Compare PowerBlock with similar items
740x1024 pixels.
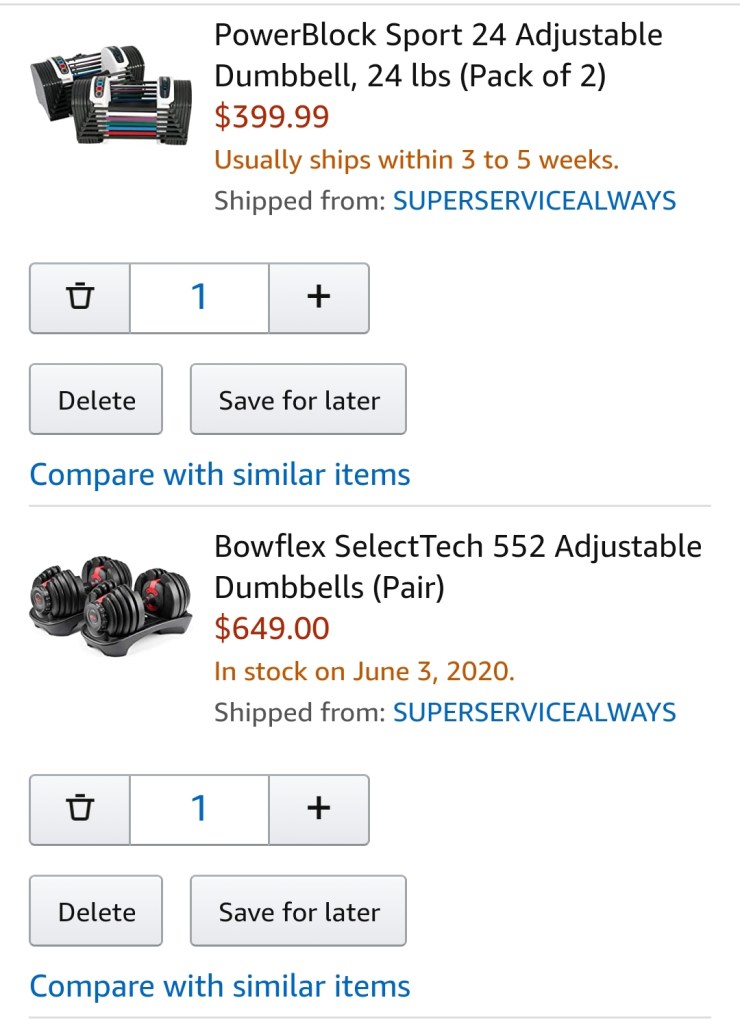(220, 474)
